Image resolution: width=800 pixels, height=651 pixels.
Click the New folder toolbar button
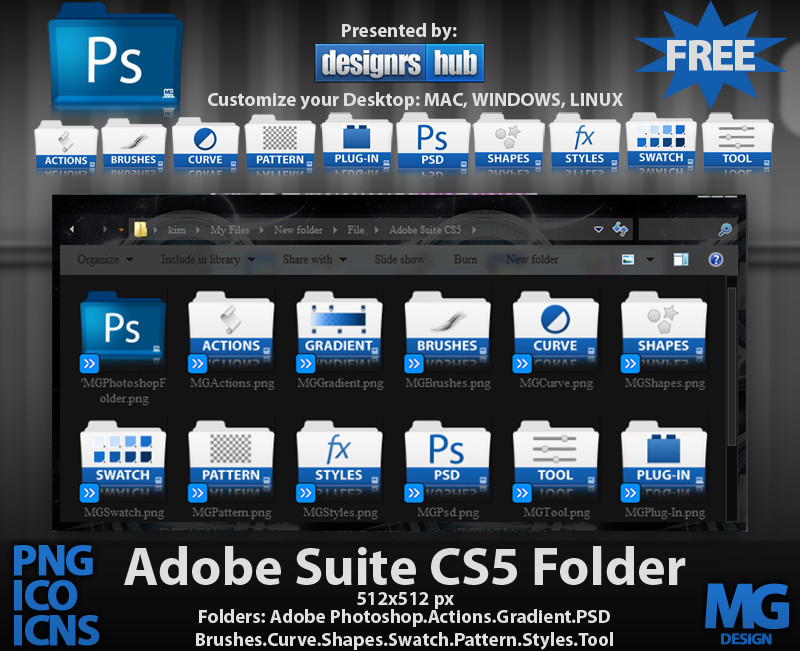(x=532, y=260)
